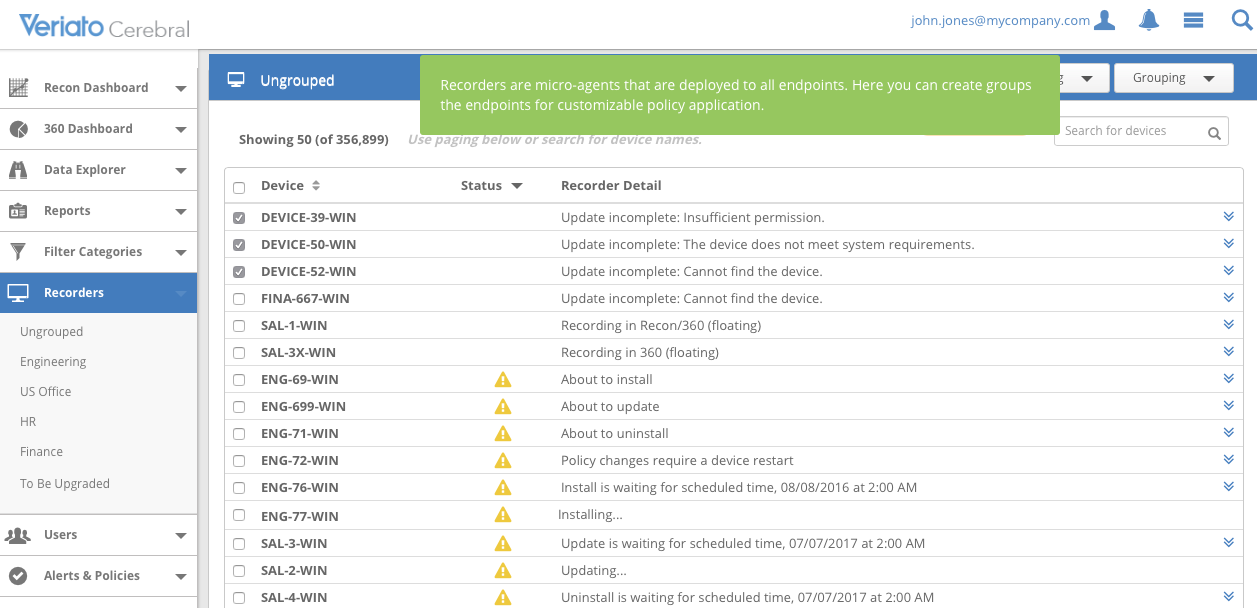Uncheck the DEVICE-50-WIN checkbox
Image resolution: width=1257 pixels, height=608 pixels.
239,245
